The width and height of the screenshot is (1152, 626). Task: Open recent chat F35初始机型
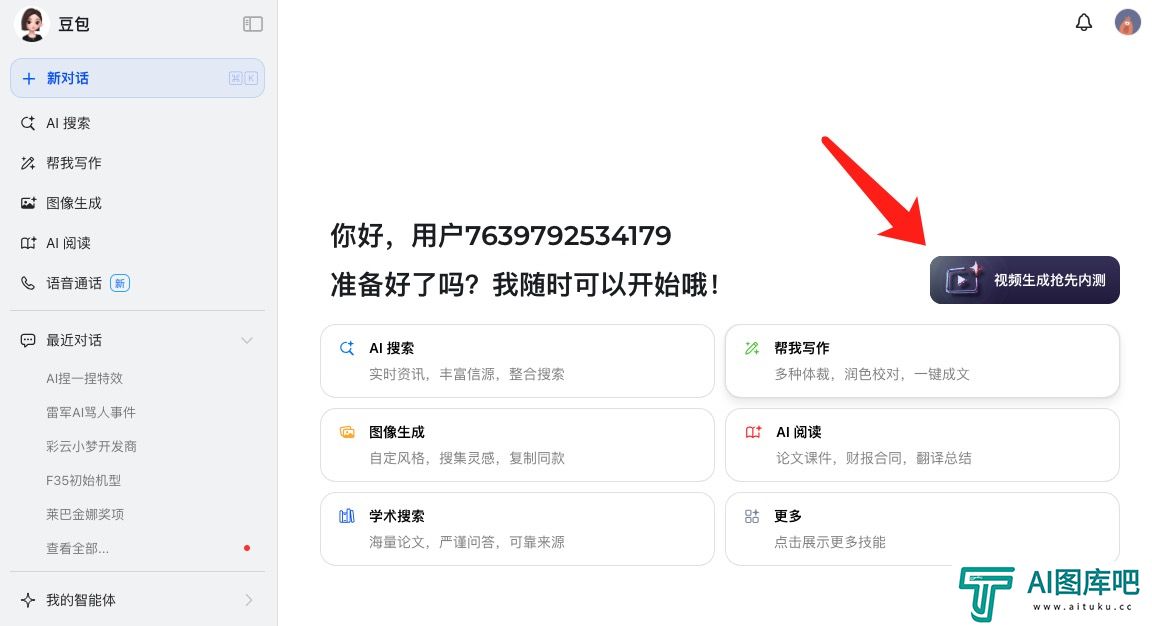click(83, 481)
